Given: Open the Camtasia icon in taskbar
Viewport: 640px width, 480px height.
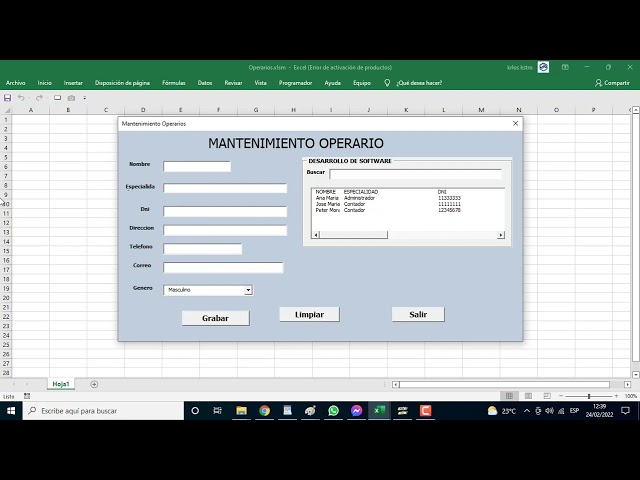Looking at the screenshot, I should point(425,411).
